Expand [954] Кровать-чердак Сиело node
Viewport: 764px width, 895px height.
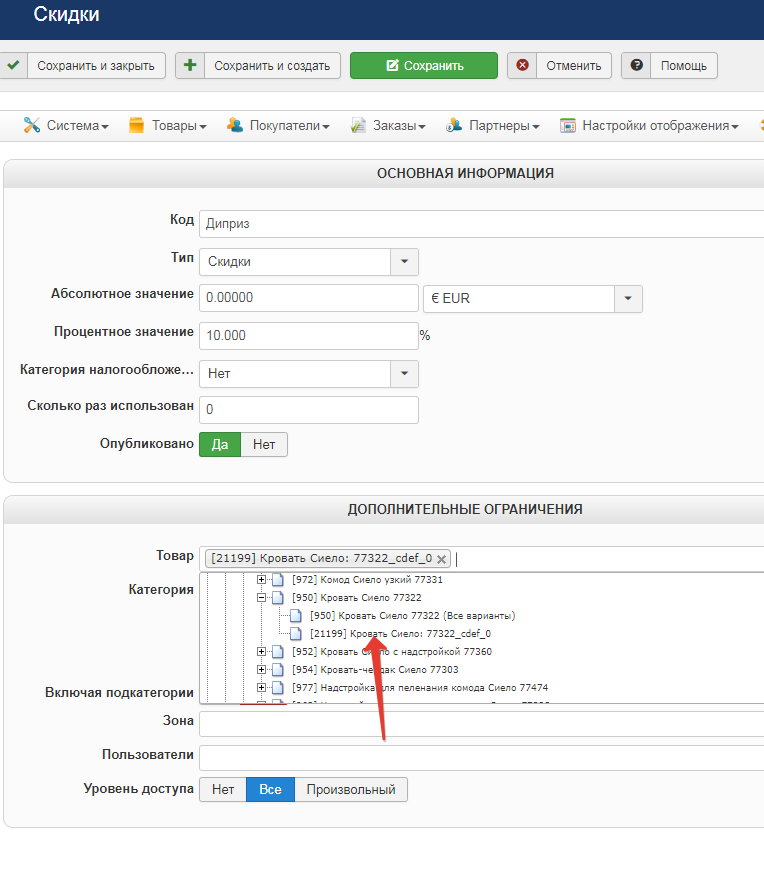262,669
